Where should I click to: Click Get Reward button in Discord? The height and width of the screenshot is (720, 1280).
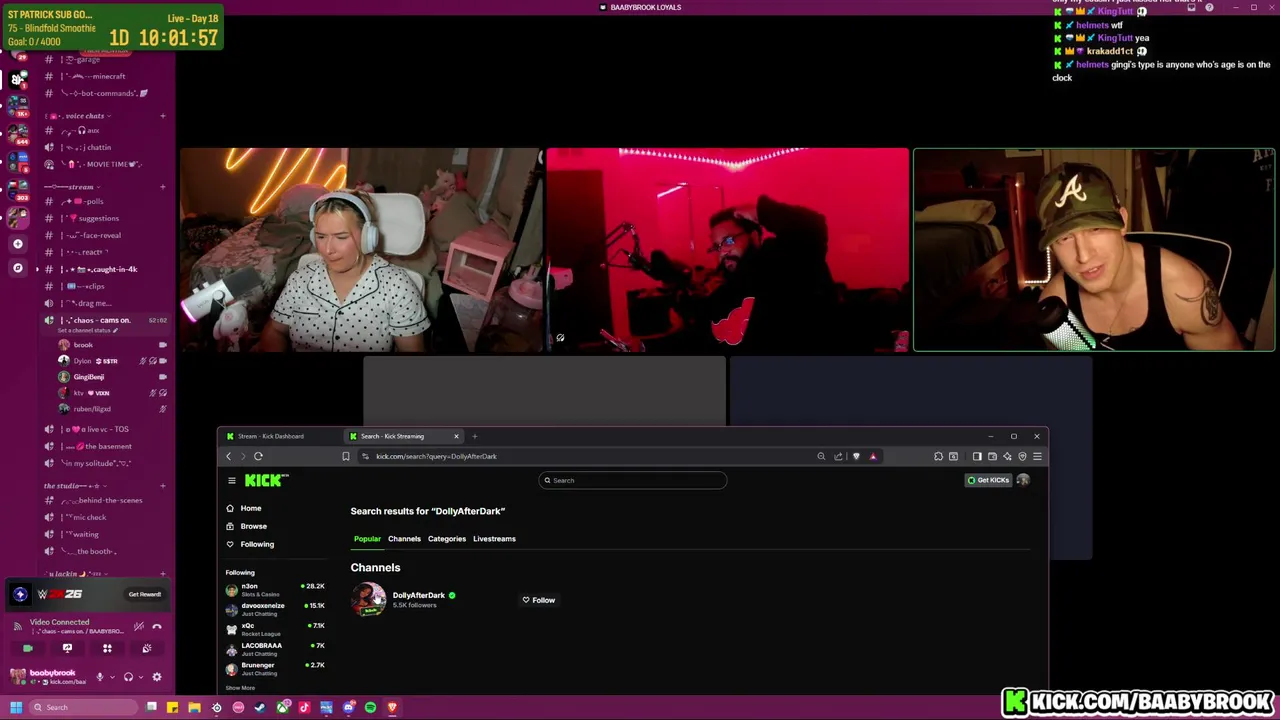(145, 594)
